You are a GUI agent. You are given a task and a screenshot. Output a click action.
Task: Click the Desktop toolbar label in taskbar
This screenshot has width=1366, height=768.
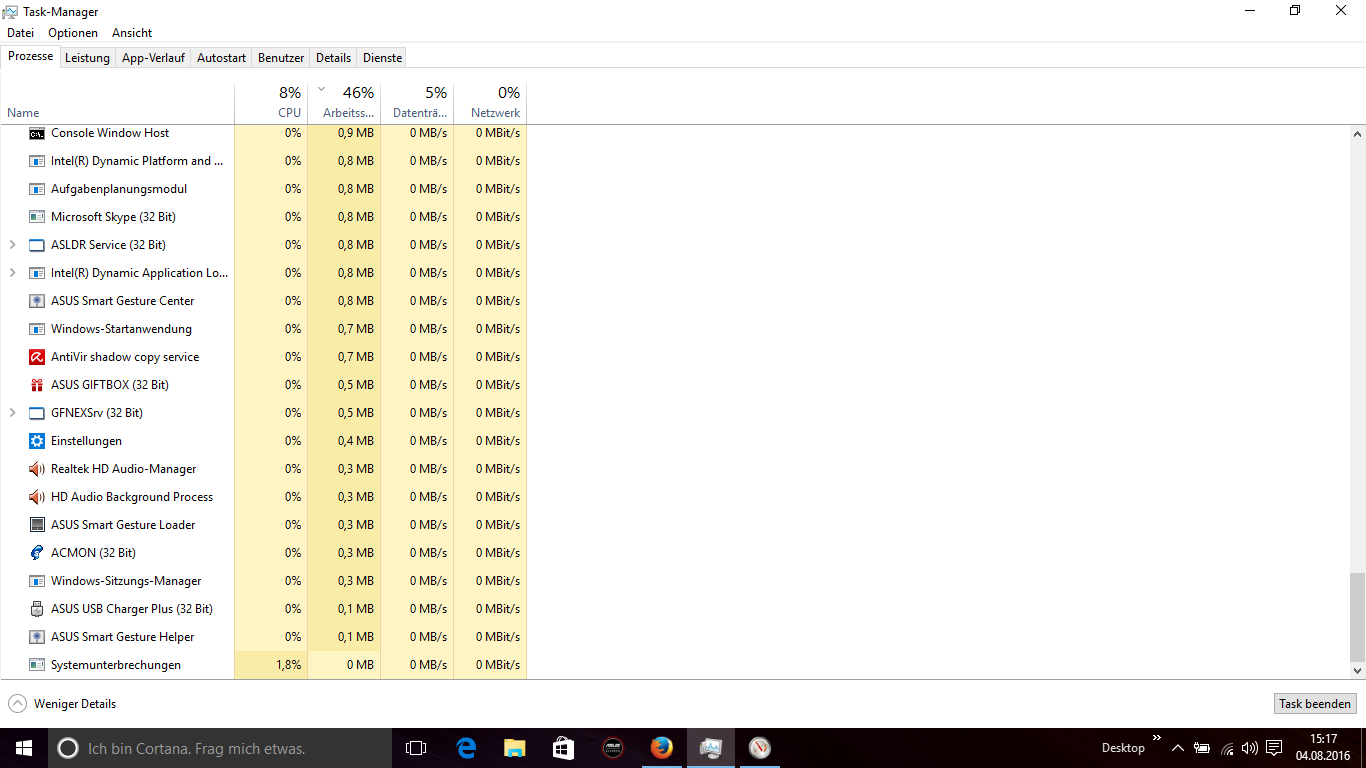click(x=1123, y=748)
